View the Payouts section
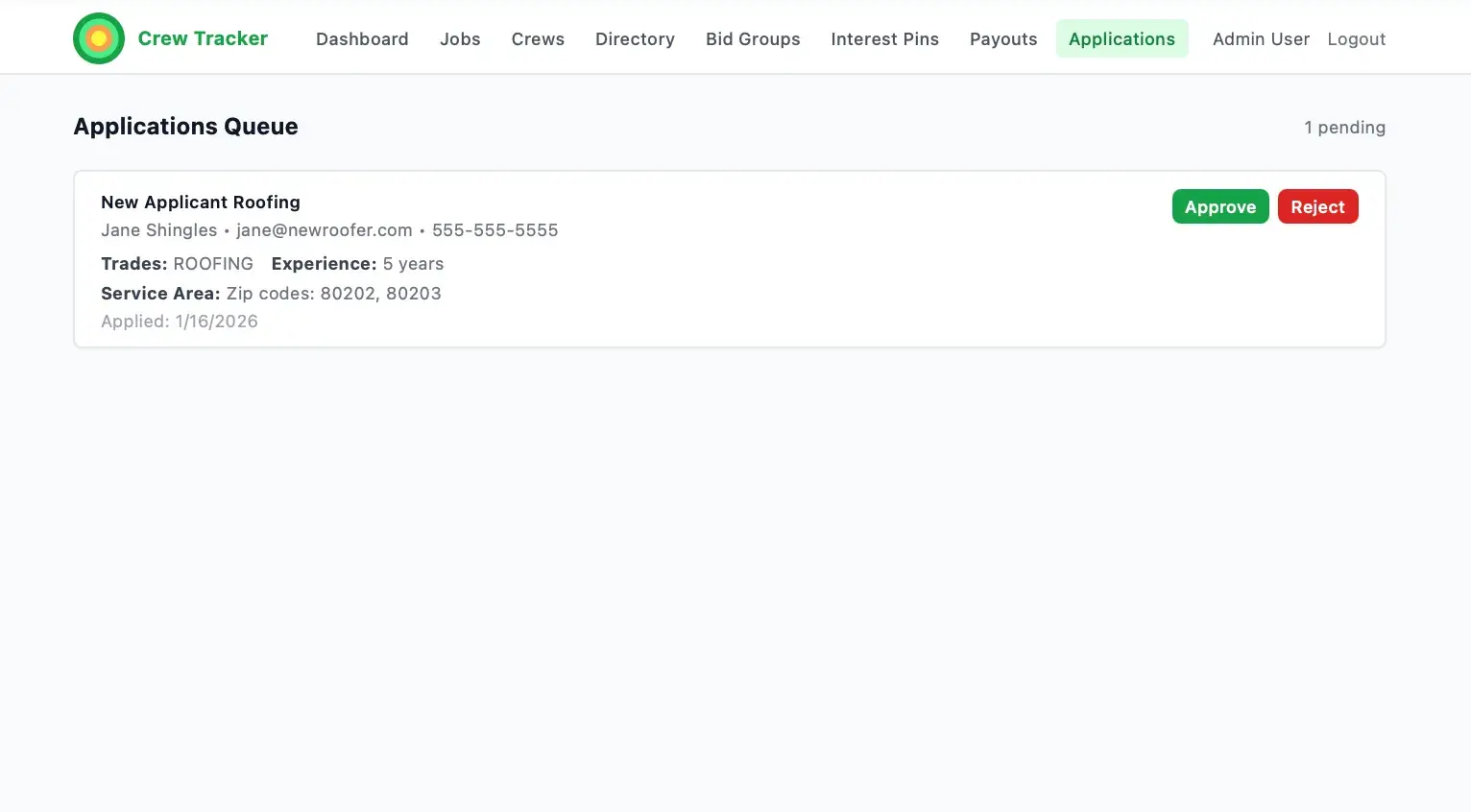 1003,39
